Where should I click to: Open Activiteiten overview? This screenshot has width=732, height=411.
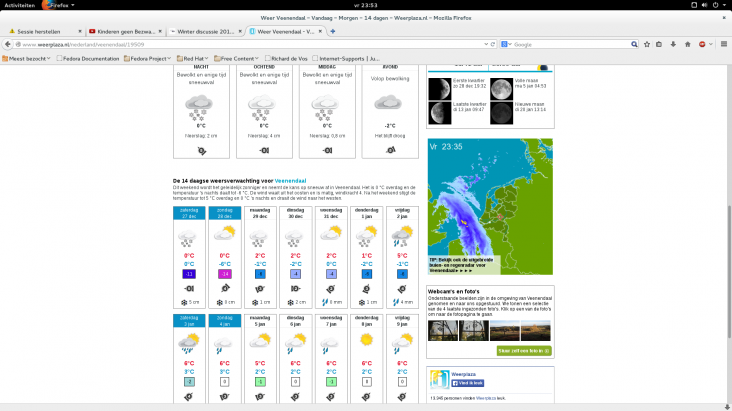click(x=20, y=5)
